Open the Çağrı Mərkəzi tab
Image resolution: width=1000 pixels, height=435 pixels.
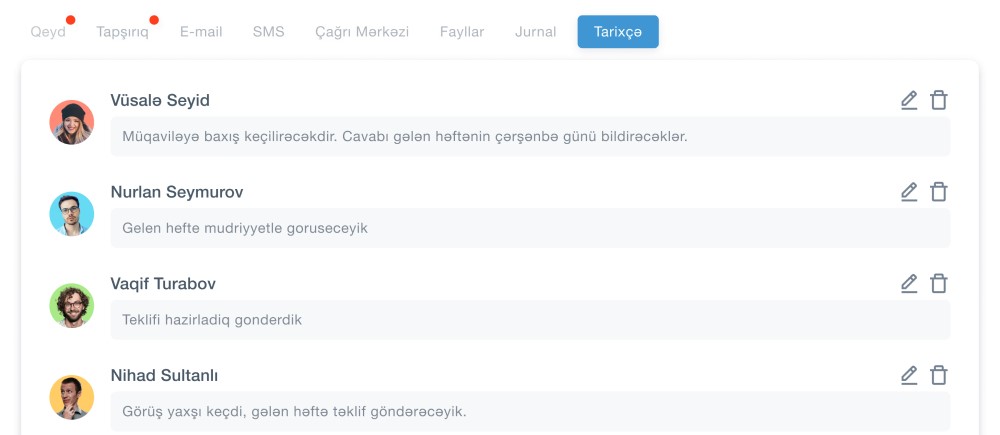(x=362, y=32)
